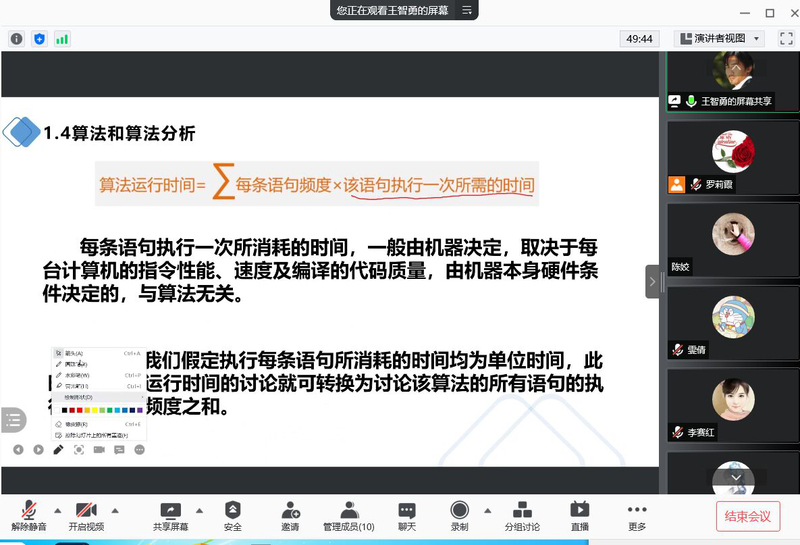Open the Chat (聊天) window
This screenshot has width=800, height=545.
[x=407, y=516]
